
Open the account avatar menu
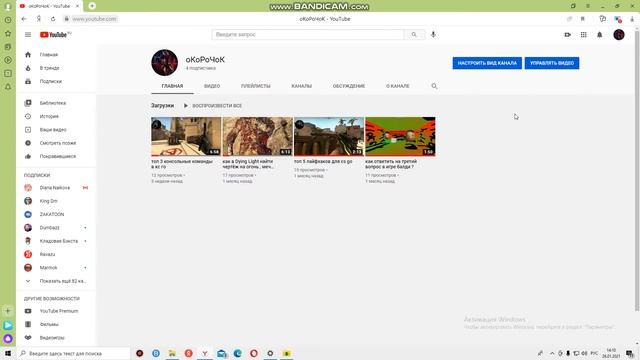619,35
